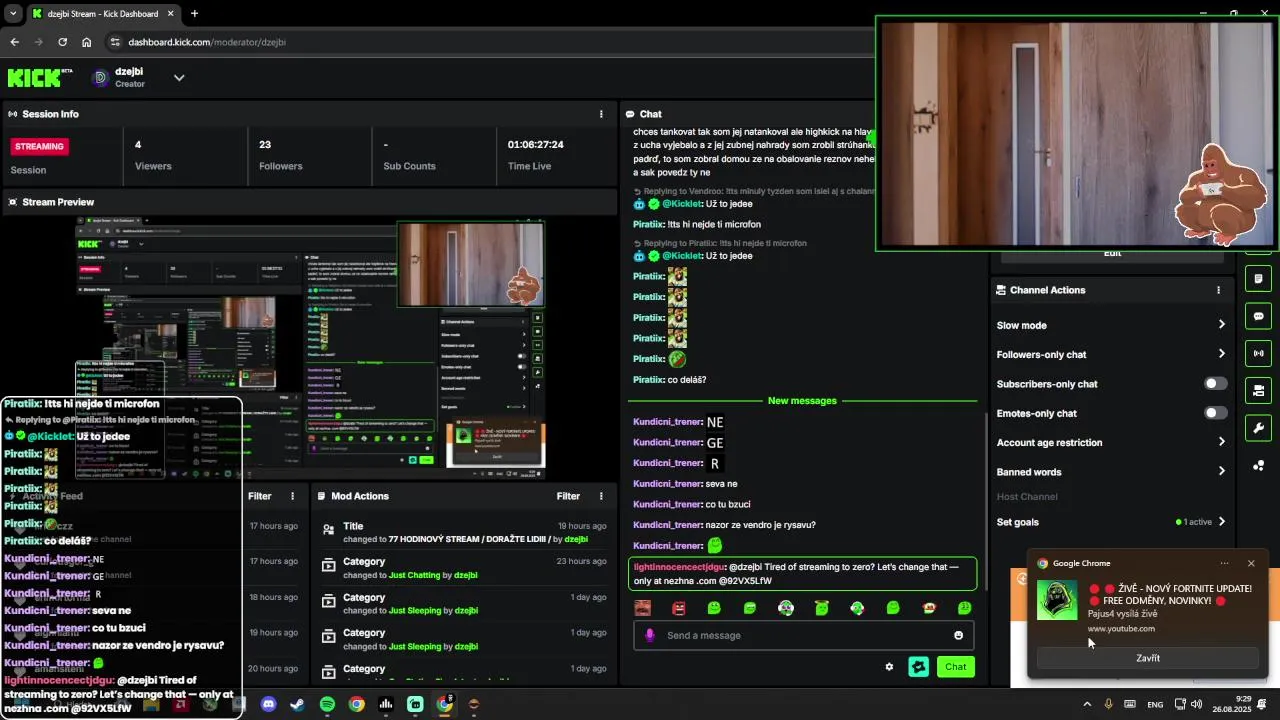Open the emoji picker in message box
Image resolution: width=1280 pixels, height=720 pixels.
(958, 636)
